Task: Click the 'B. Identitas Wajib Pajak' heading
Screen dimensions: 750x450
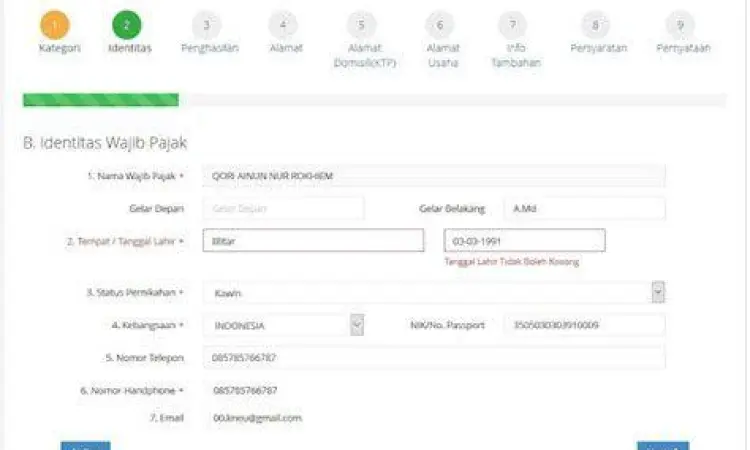Action: tap(105, 143)
